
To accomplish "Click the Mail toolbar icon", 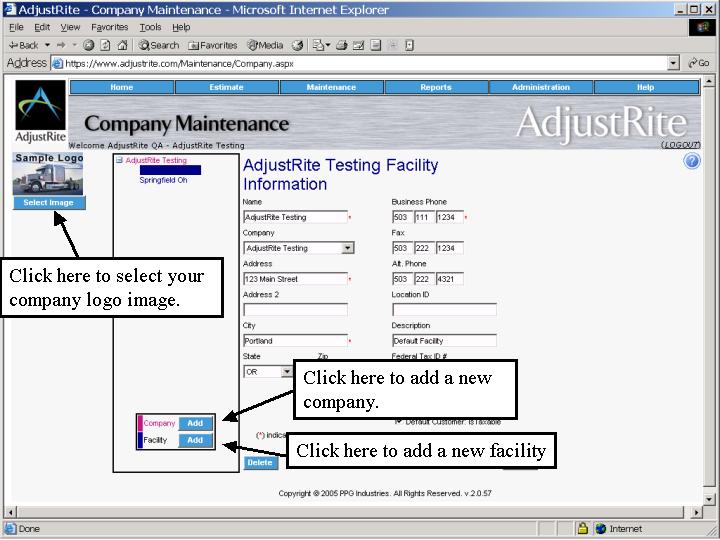I will [x=318, y=45].
